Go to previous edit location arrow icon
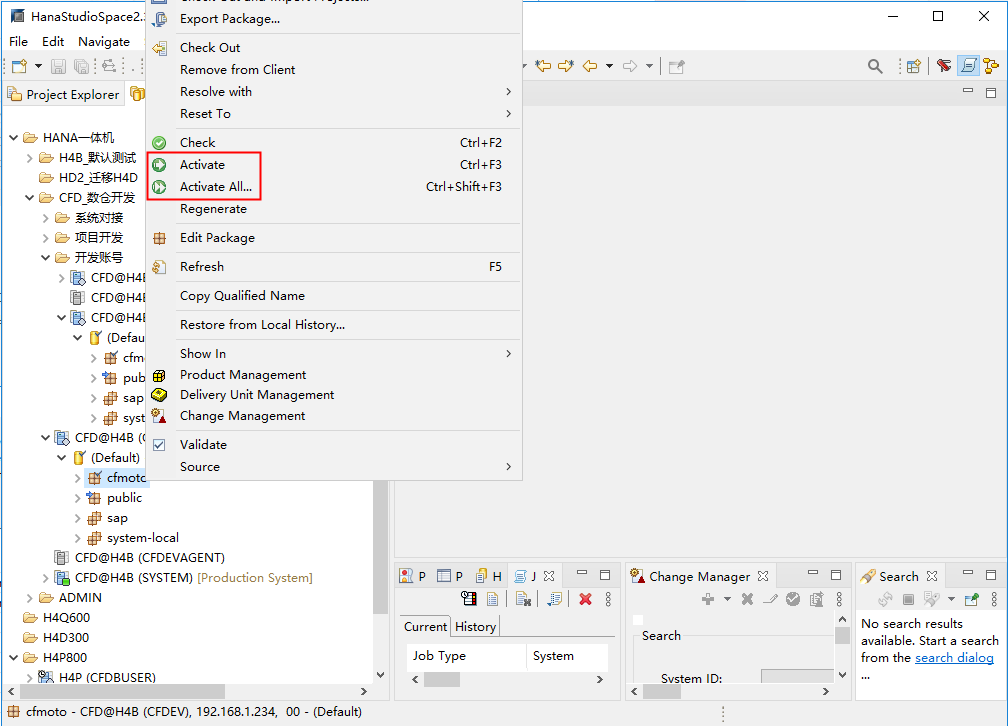Image resolution: width=1008 pixels, height=726 pixels. pos(543,66)
